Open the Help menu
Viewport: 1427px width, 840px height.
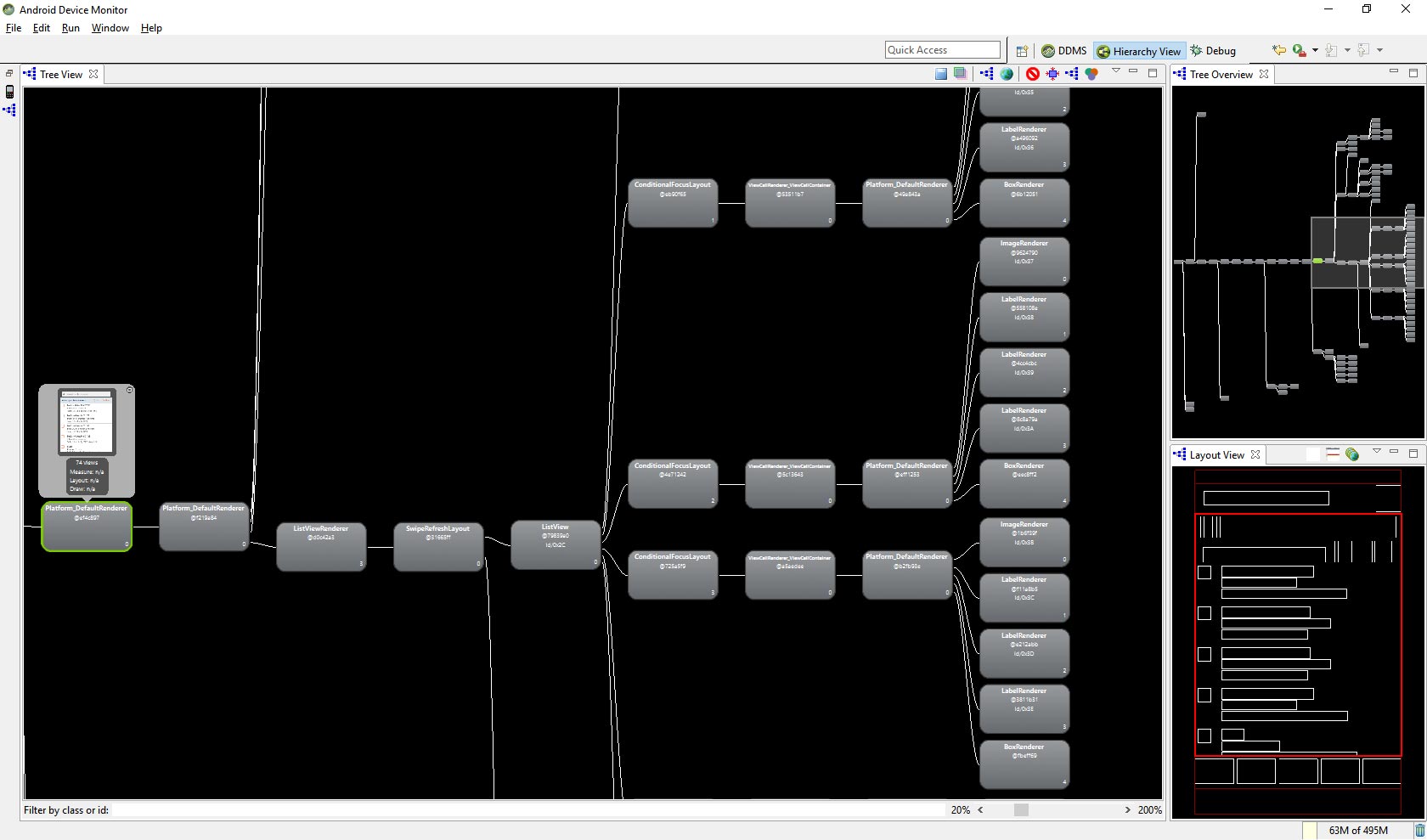coord(151,28)
